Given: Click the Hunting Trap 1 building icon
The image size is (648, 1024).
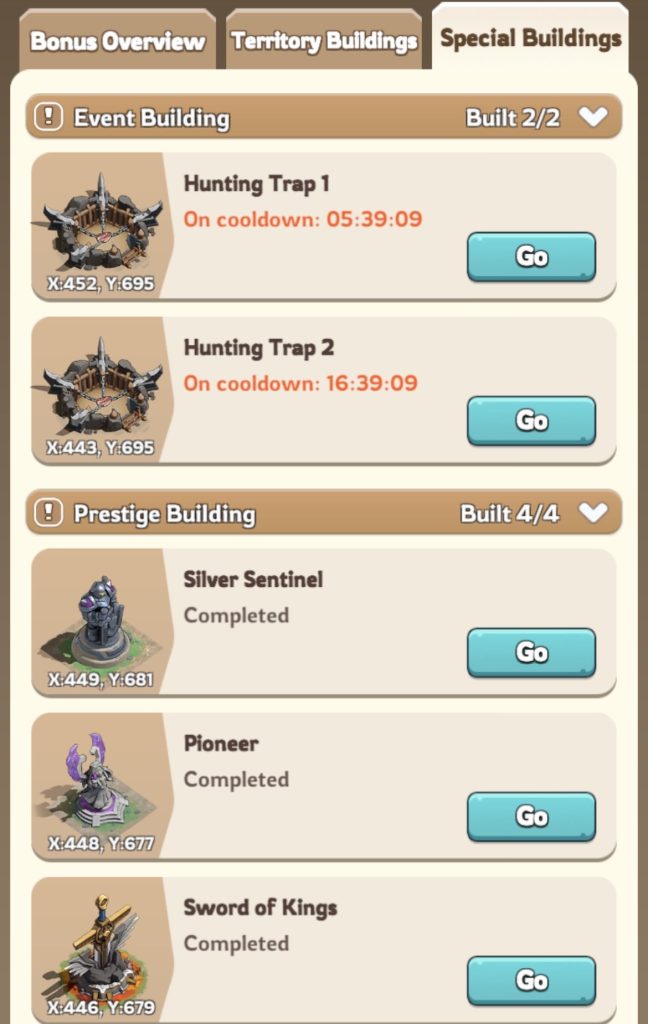Looking at the screenshot, I should tap(101, 222).
